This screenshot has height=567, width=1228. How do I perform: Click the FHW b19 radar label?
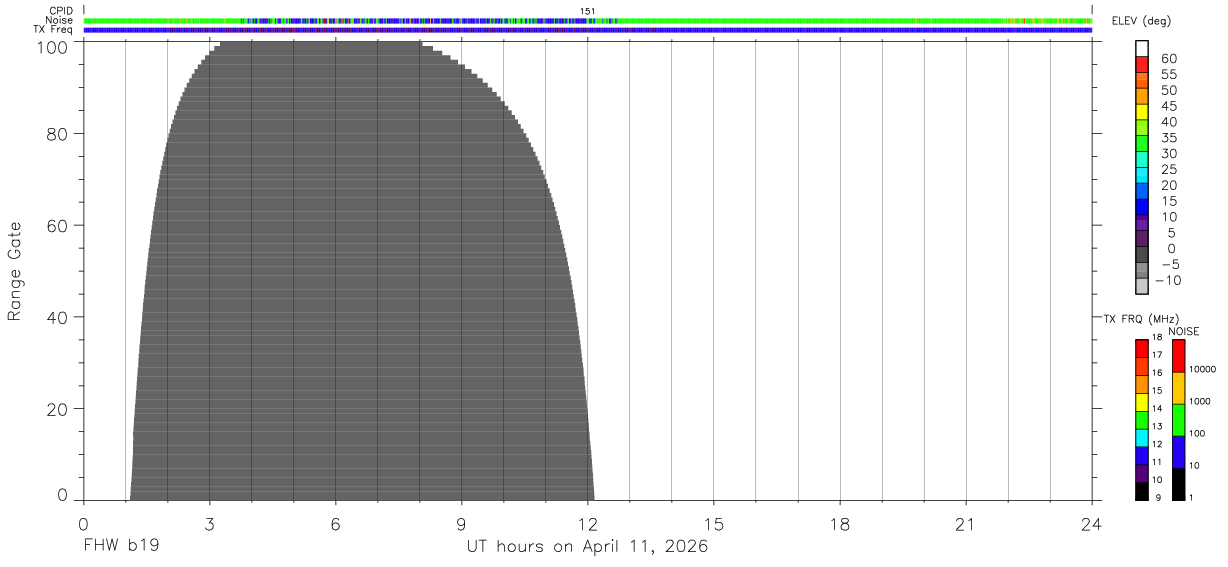pyautogui.click(x=121, y=547)
